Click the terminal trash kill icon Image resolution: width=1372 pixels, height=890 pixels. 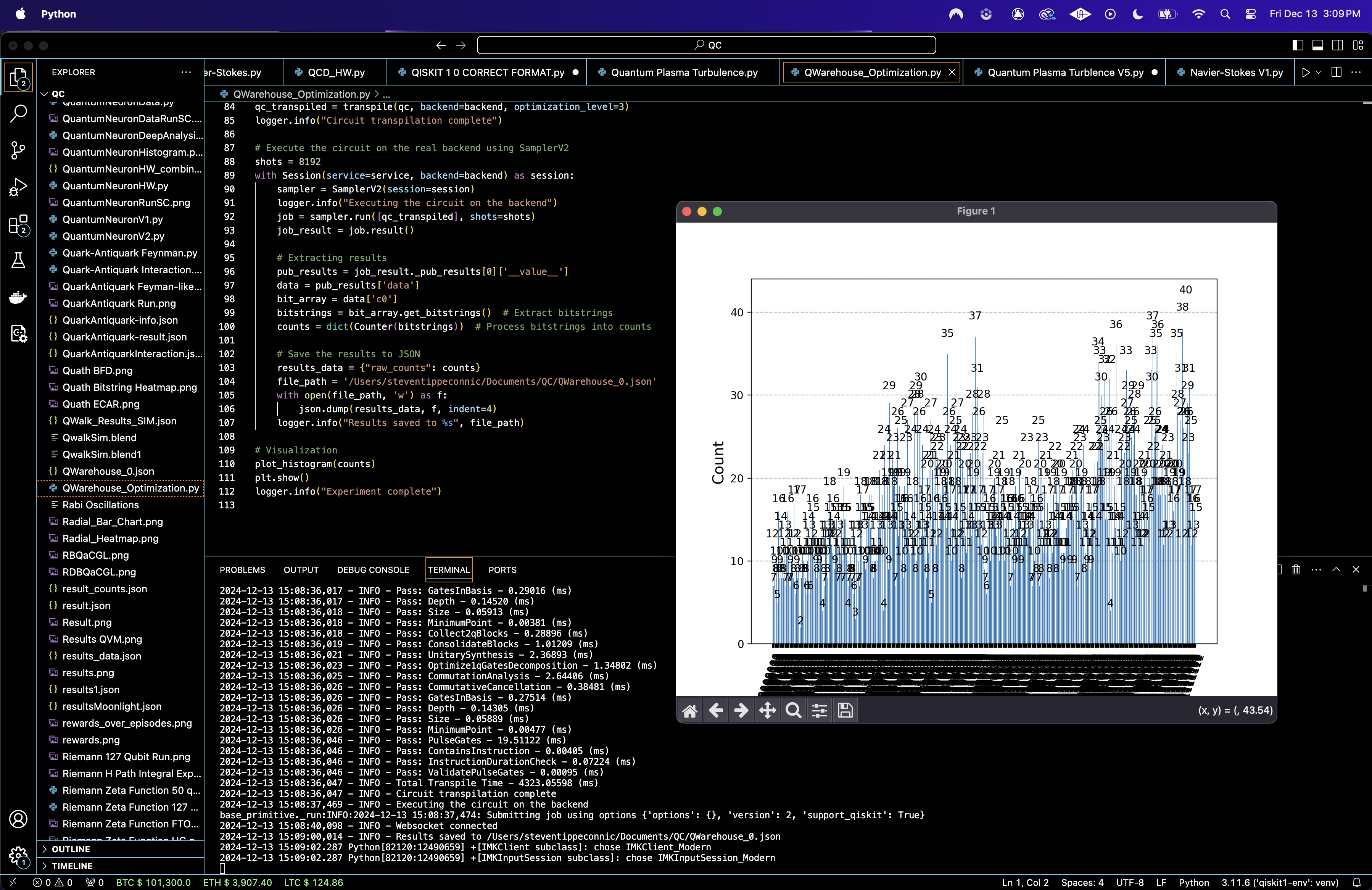point(1296,569)
